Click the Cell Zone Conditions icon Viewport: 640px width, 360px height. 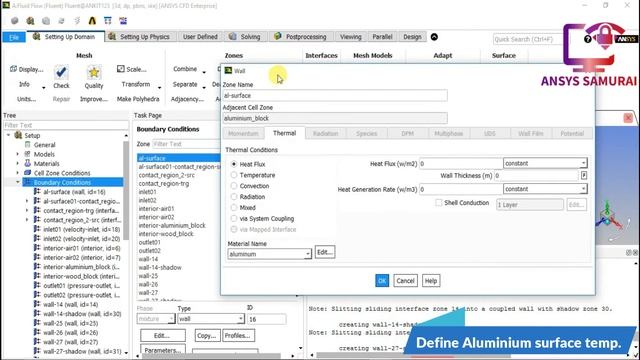click(x=27, y=173)
